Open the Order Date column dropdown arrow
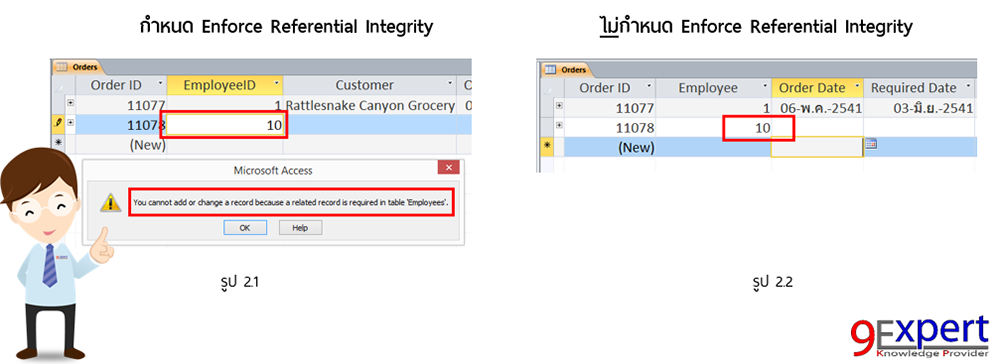Image resolution: width=1000 pixels, height=364 pixels. point(857,87)
